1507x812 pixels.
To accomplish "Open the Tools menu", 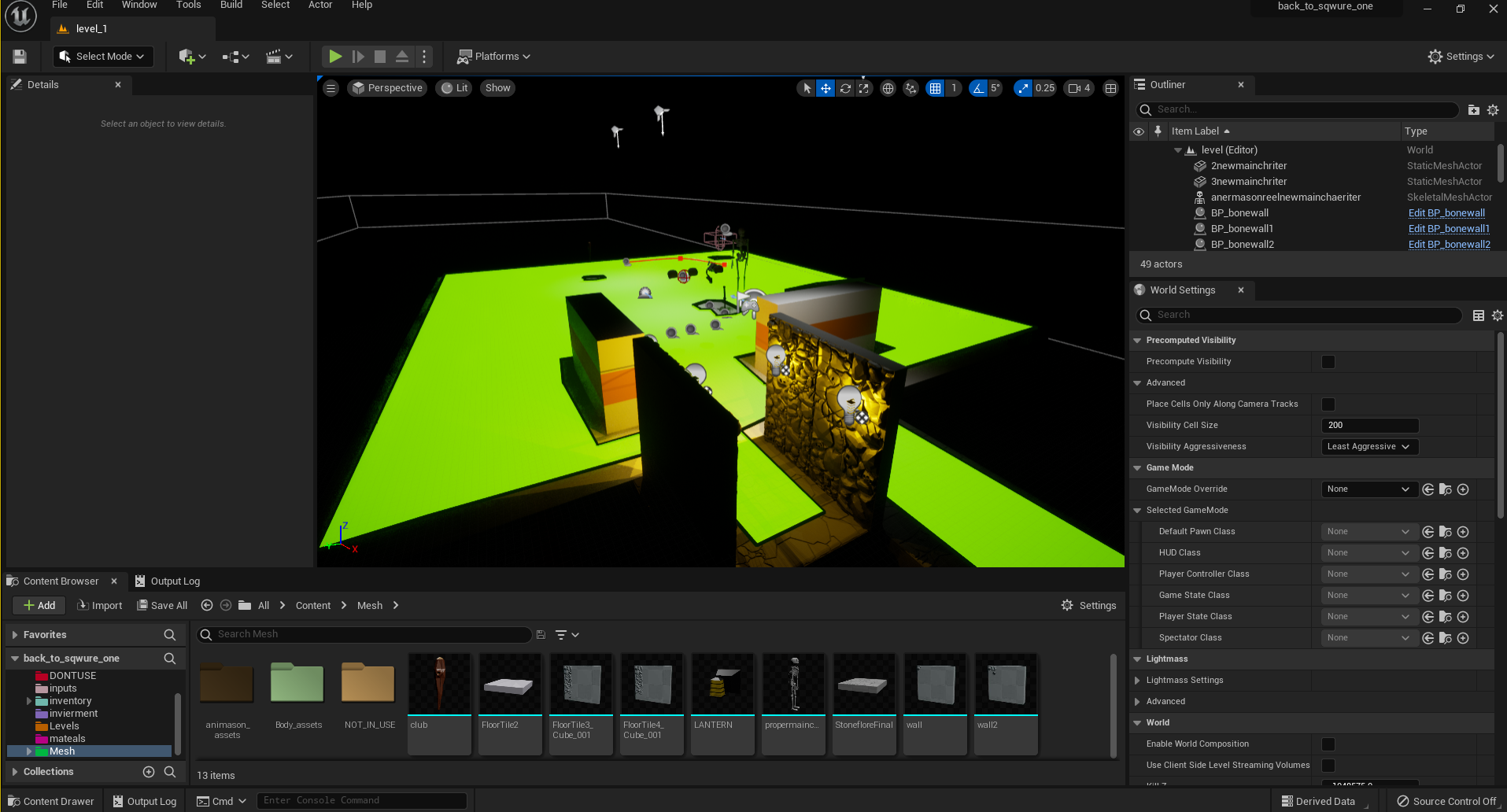I will point(189,5).
